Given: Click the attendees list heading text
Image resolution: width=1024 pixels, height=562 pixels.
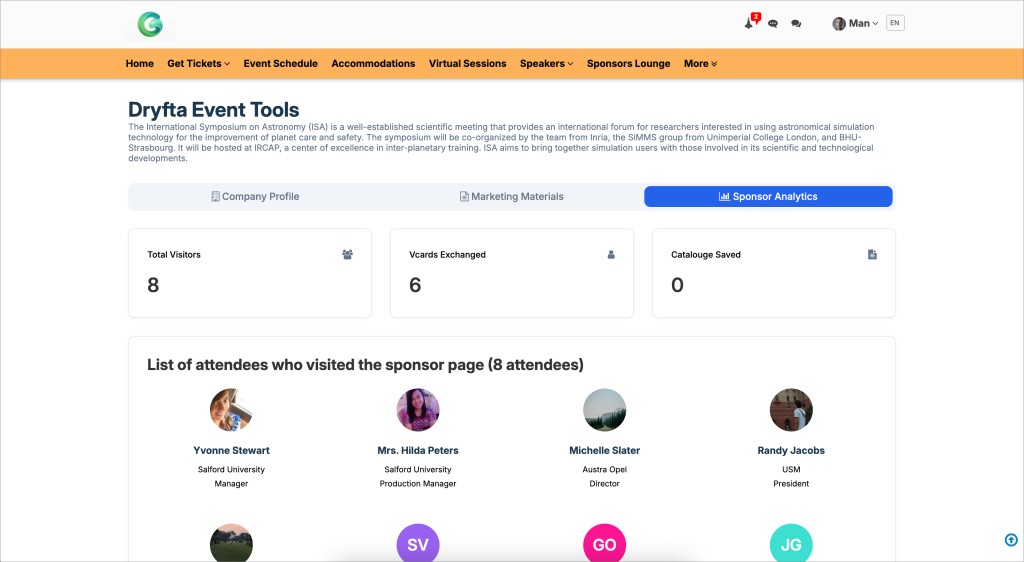Looking at the screenshot, I should pos(365,365).
